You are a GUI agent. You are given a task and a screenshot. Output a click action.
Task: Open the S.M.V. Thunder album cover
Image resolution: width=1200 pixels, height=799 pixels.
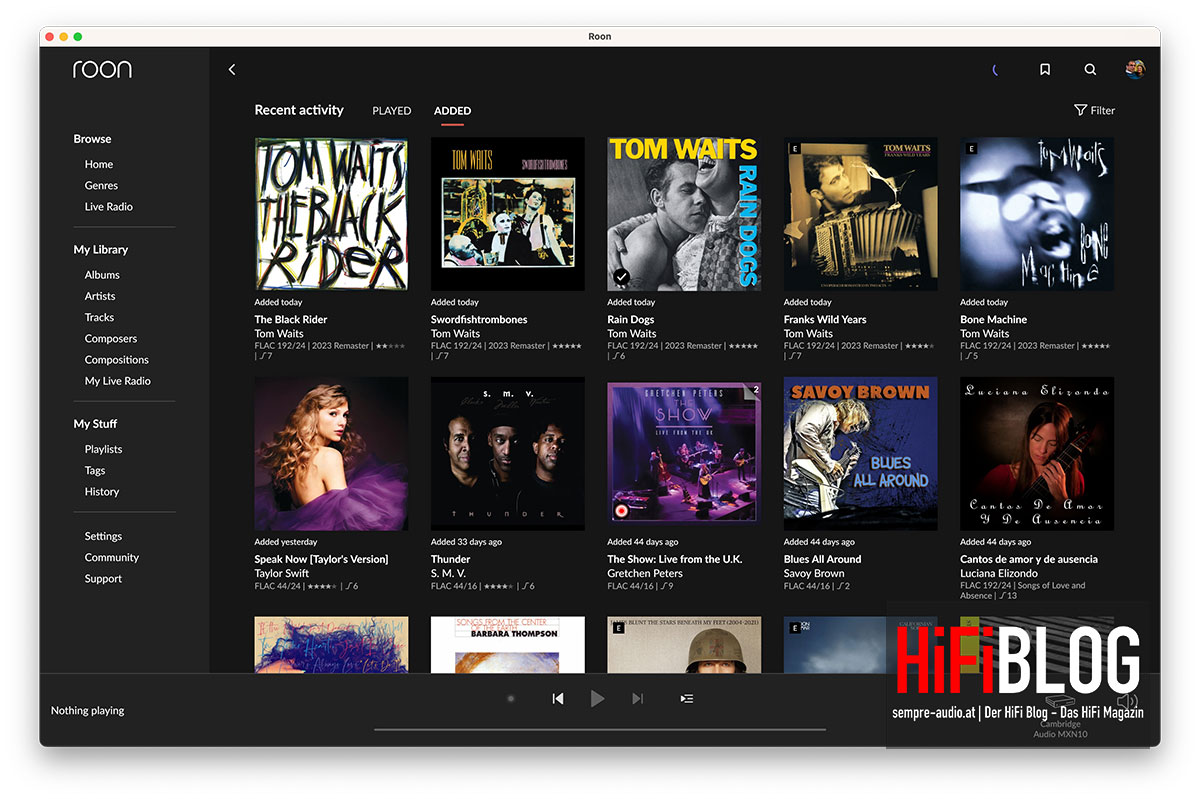tap(508, 454)
